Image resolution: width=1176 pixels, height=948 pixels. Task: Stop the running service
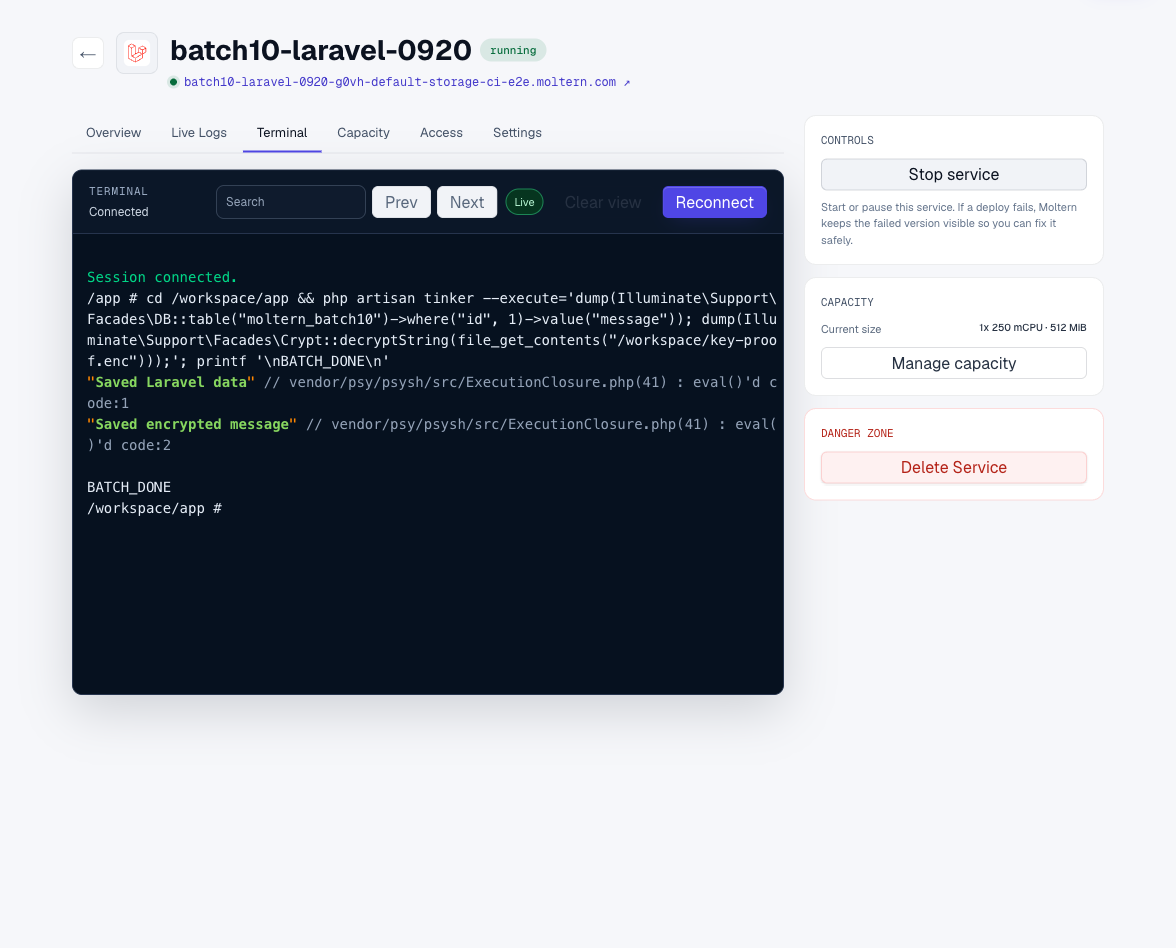pyautogui.click(x=953, y=174)
